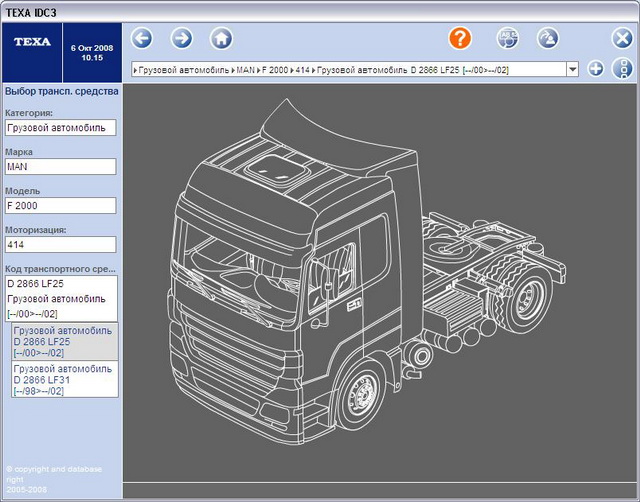Close the application with the X icon
This screenshot has width=640, height=502.
click(622, 39)
